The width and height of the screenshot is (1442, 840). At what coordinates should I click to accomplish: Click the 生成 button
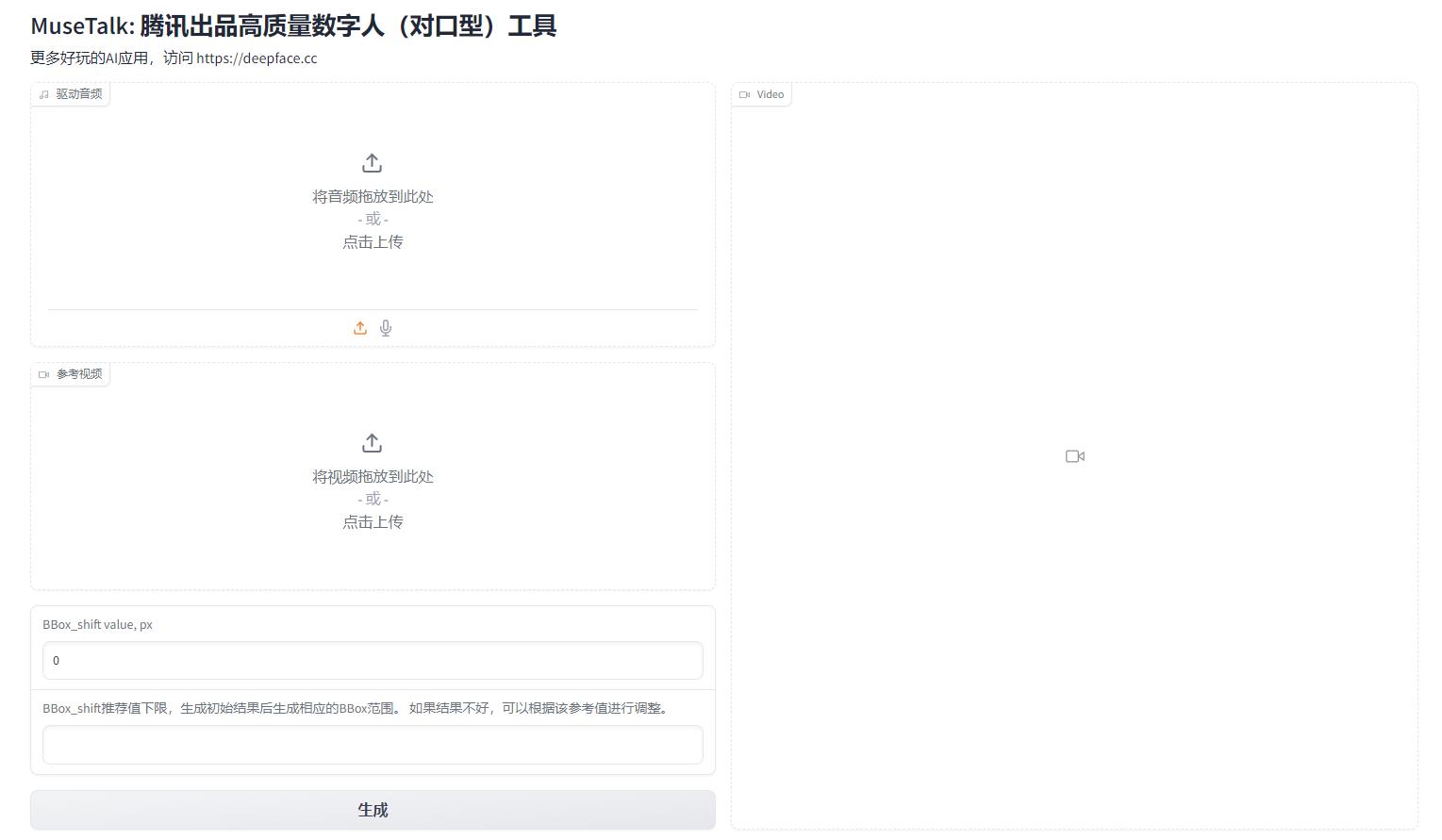pos(373,810)
